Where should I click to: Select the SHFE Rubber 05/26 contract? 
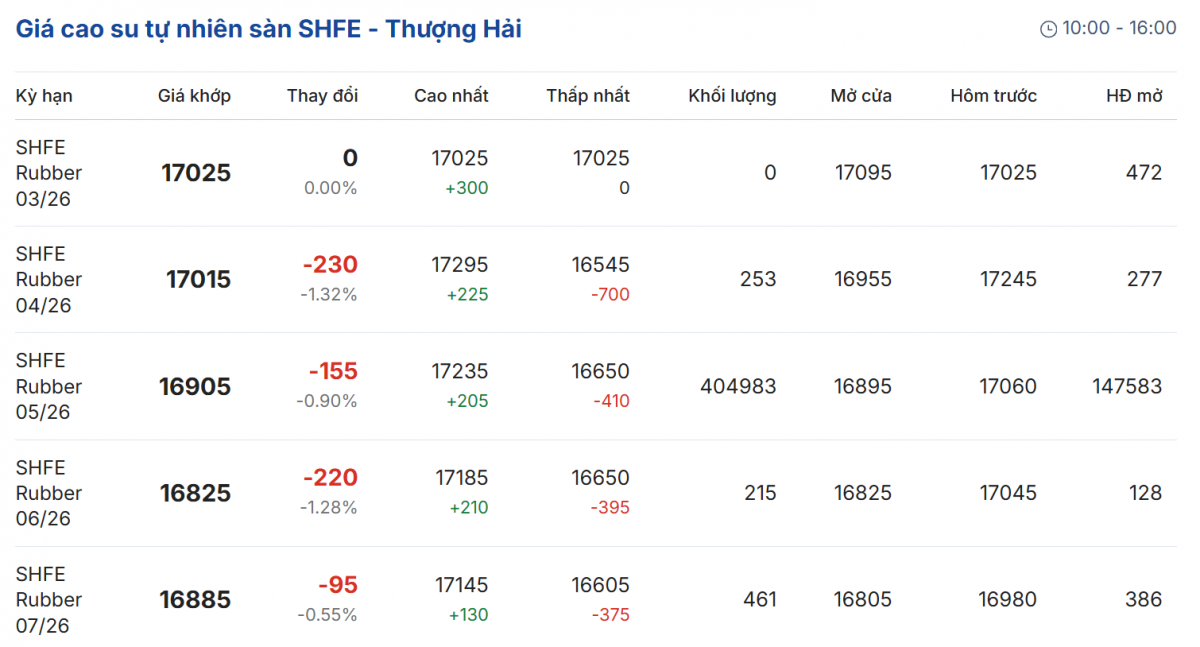[48, 386]
